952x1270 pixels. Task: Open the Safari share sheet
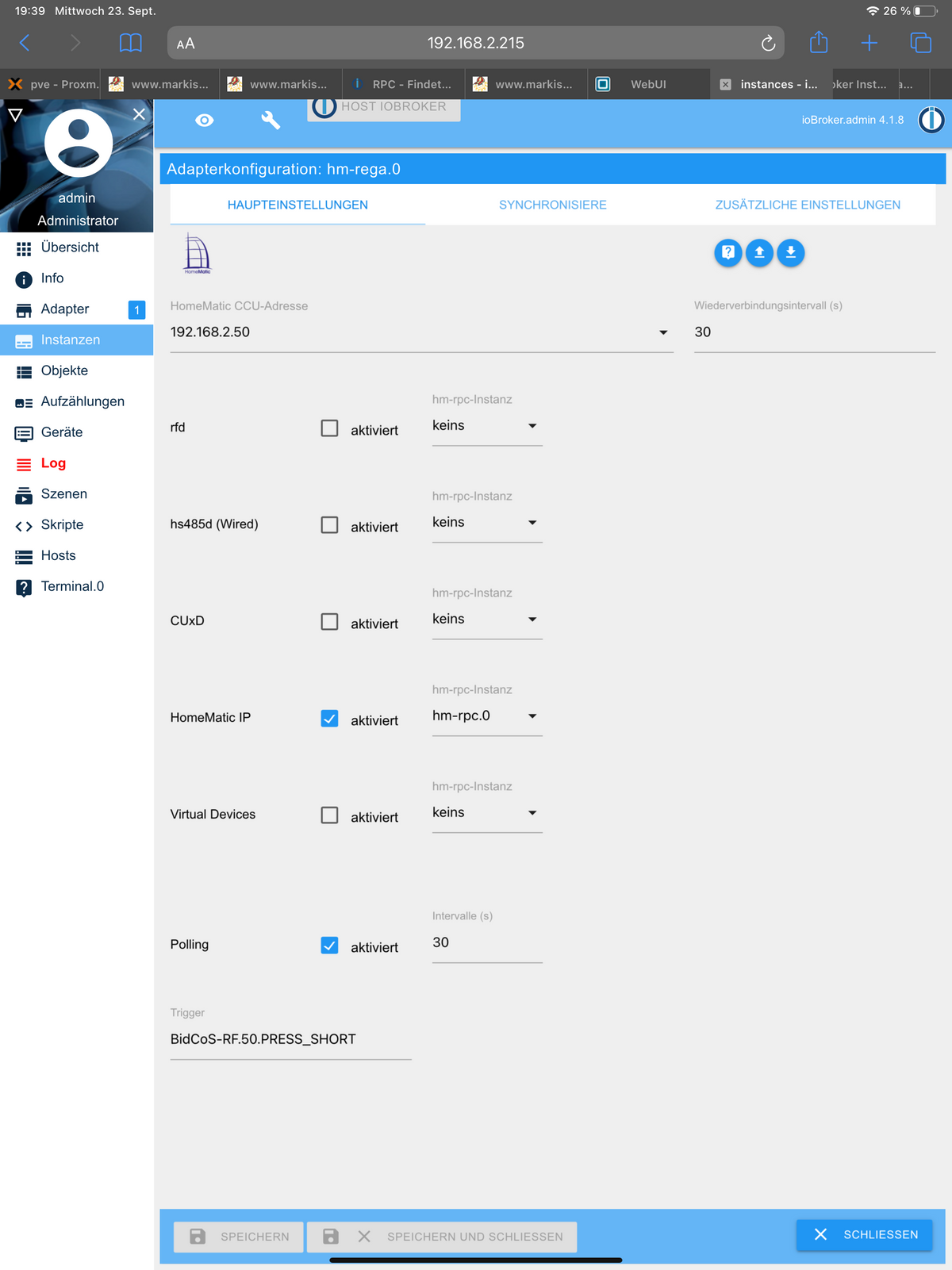(819, 42)
